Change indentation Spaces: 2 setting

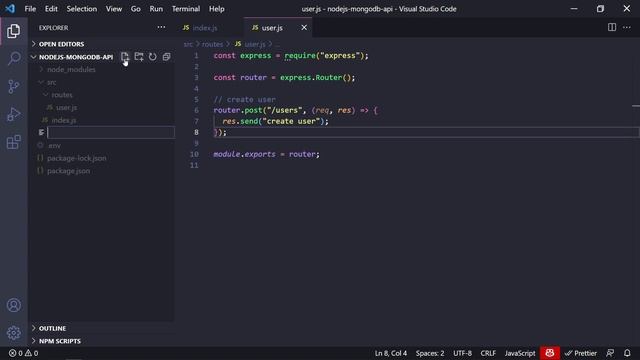click(x=430, y=353)
